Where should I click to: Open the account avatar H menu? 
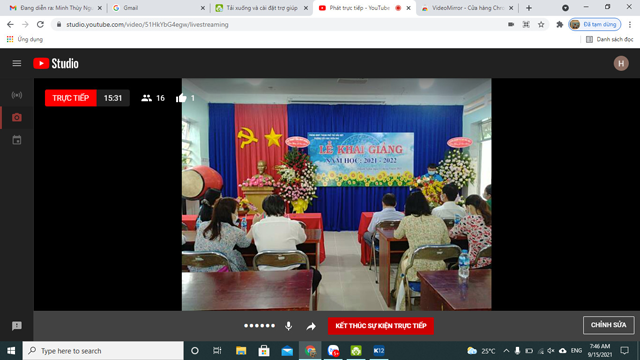[621, 63]
